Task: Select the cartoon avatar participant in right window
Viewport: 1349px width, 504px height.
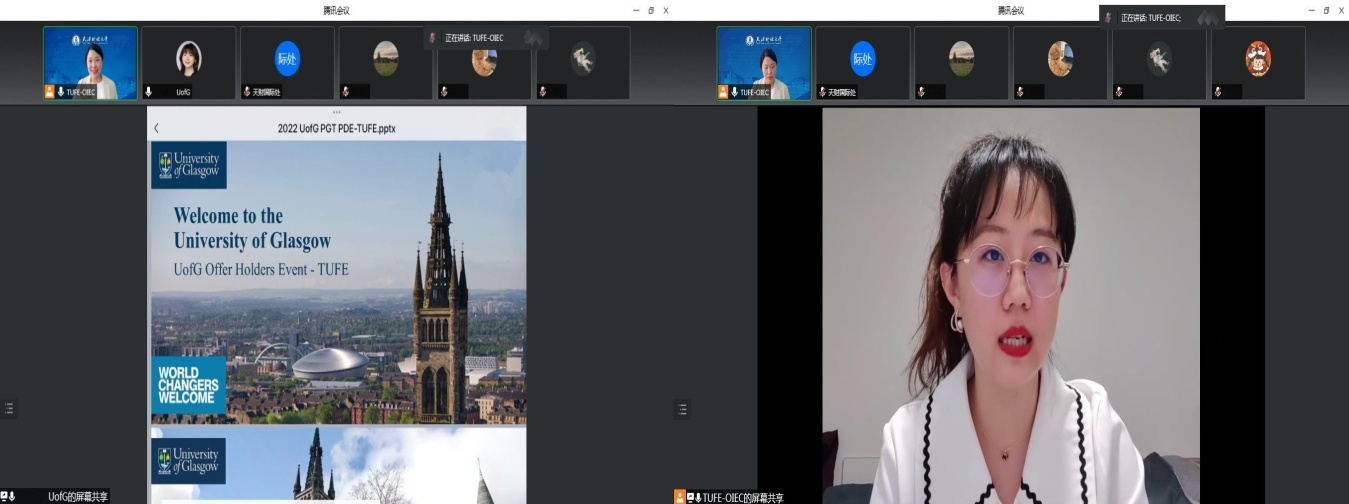Action: coord(1258,59)
